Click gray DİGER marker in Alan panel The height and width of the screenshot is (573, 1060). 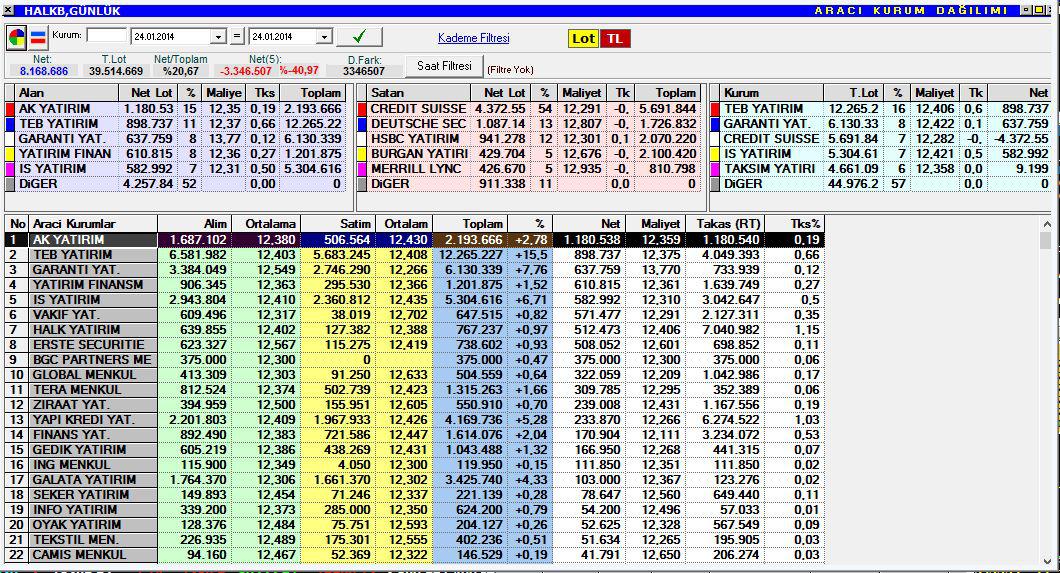click(10, 184)
